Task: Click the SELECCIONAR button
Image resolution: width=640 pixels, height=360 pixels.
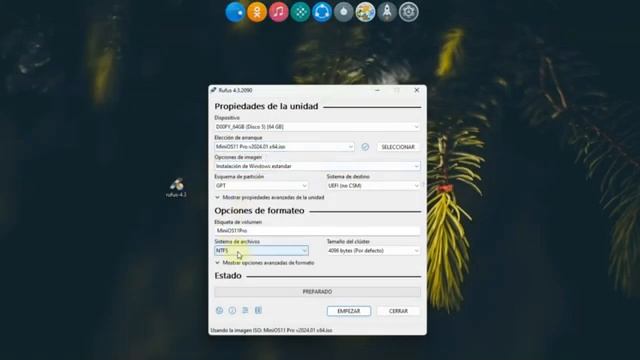Action: [x=398, y=147]
